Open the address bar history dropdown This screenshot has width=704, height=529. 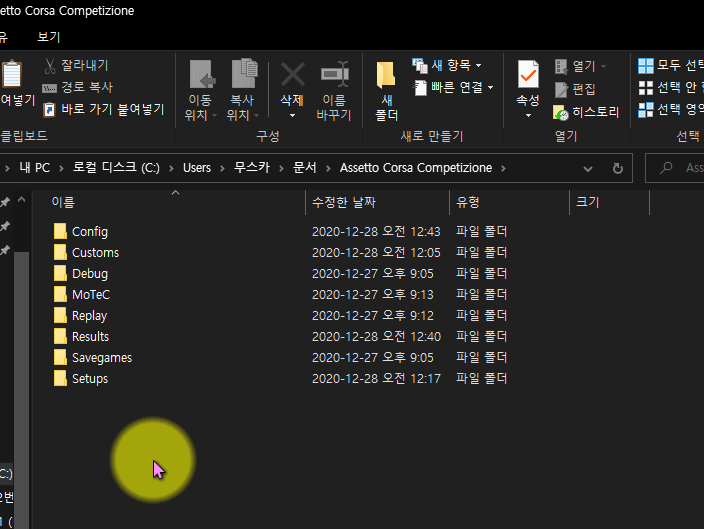point(588,169)
